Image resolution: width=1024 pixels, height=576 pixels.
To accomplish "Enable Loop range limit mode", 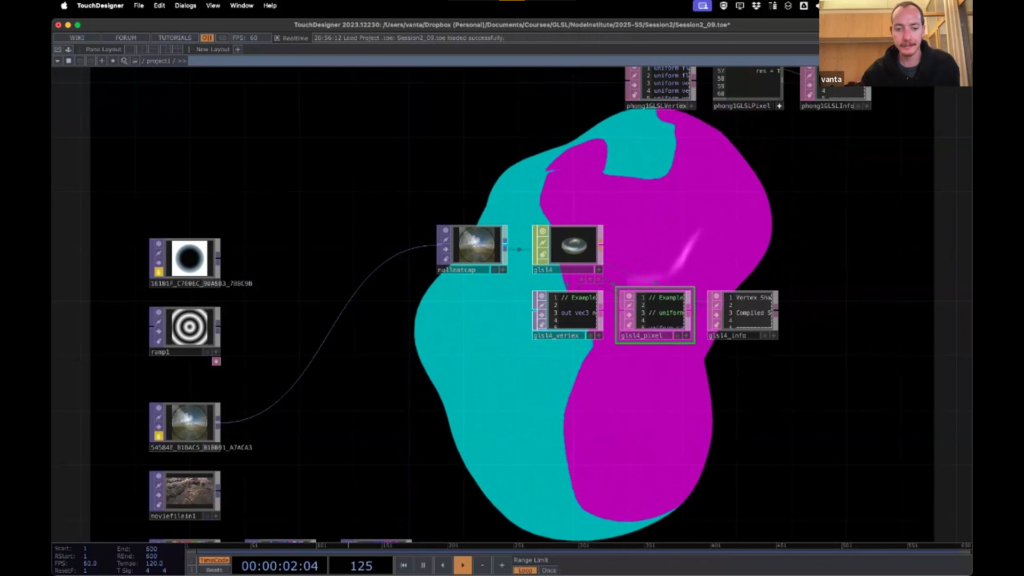I will (x=525, y=570).
